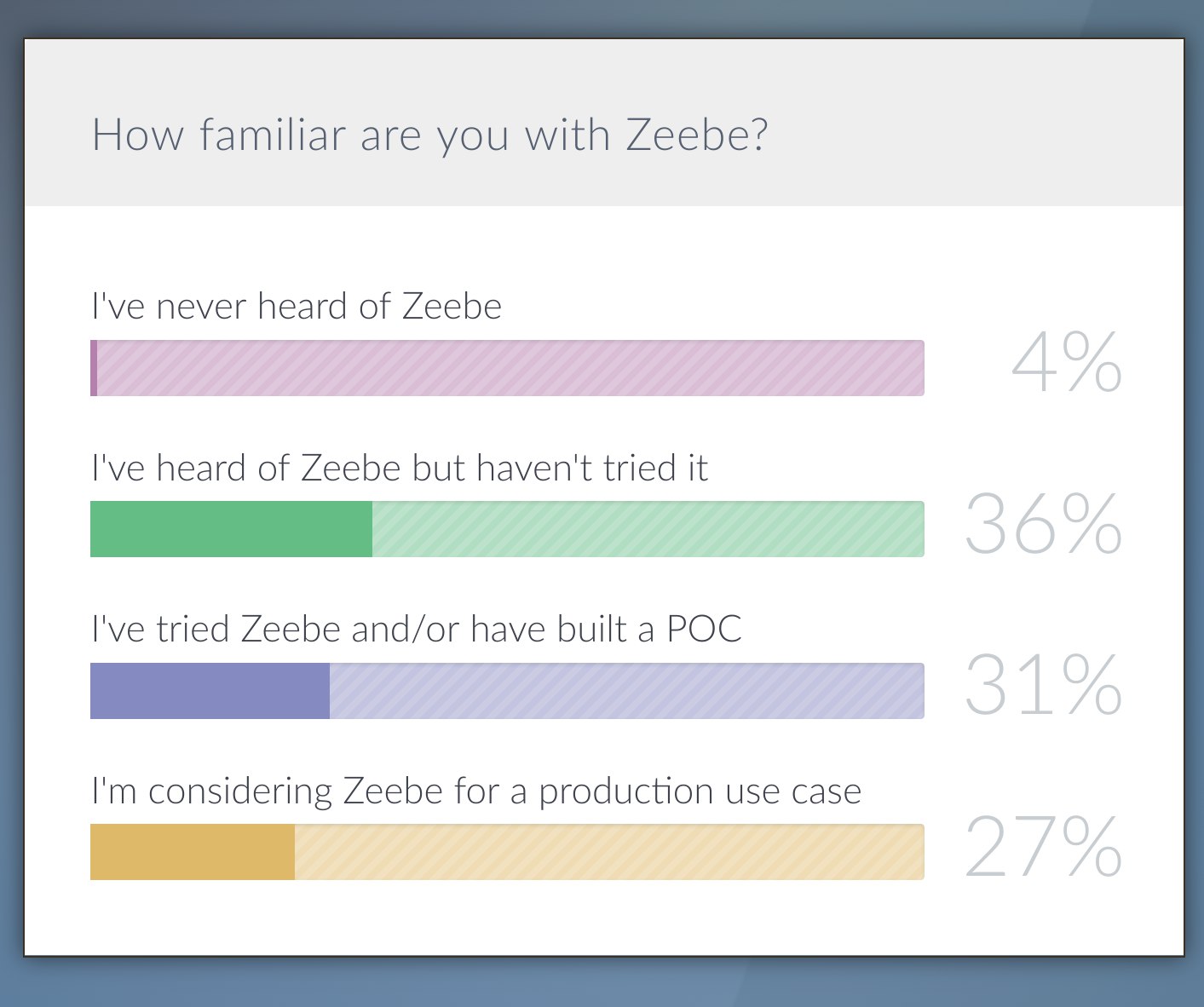The image size is (1204, 1007).
Task: Click the 27% result value
Action: point(1044,846)
